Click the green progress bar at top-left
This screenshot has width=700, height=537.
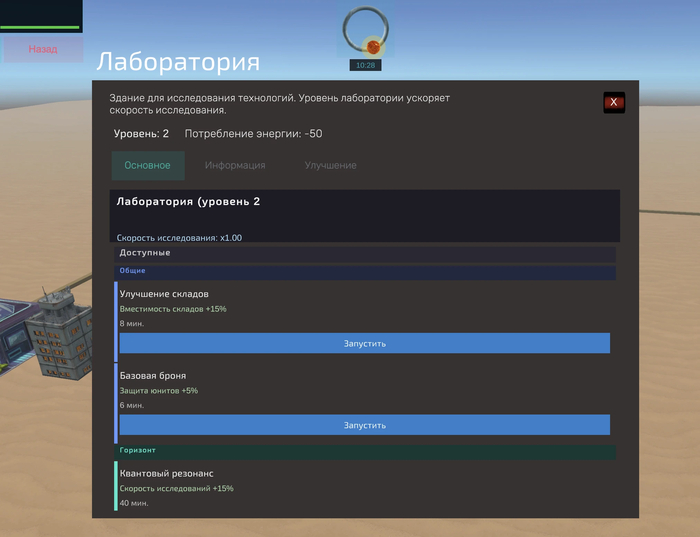(40, 28)
